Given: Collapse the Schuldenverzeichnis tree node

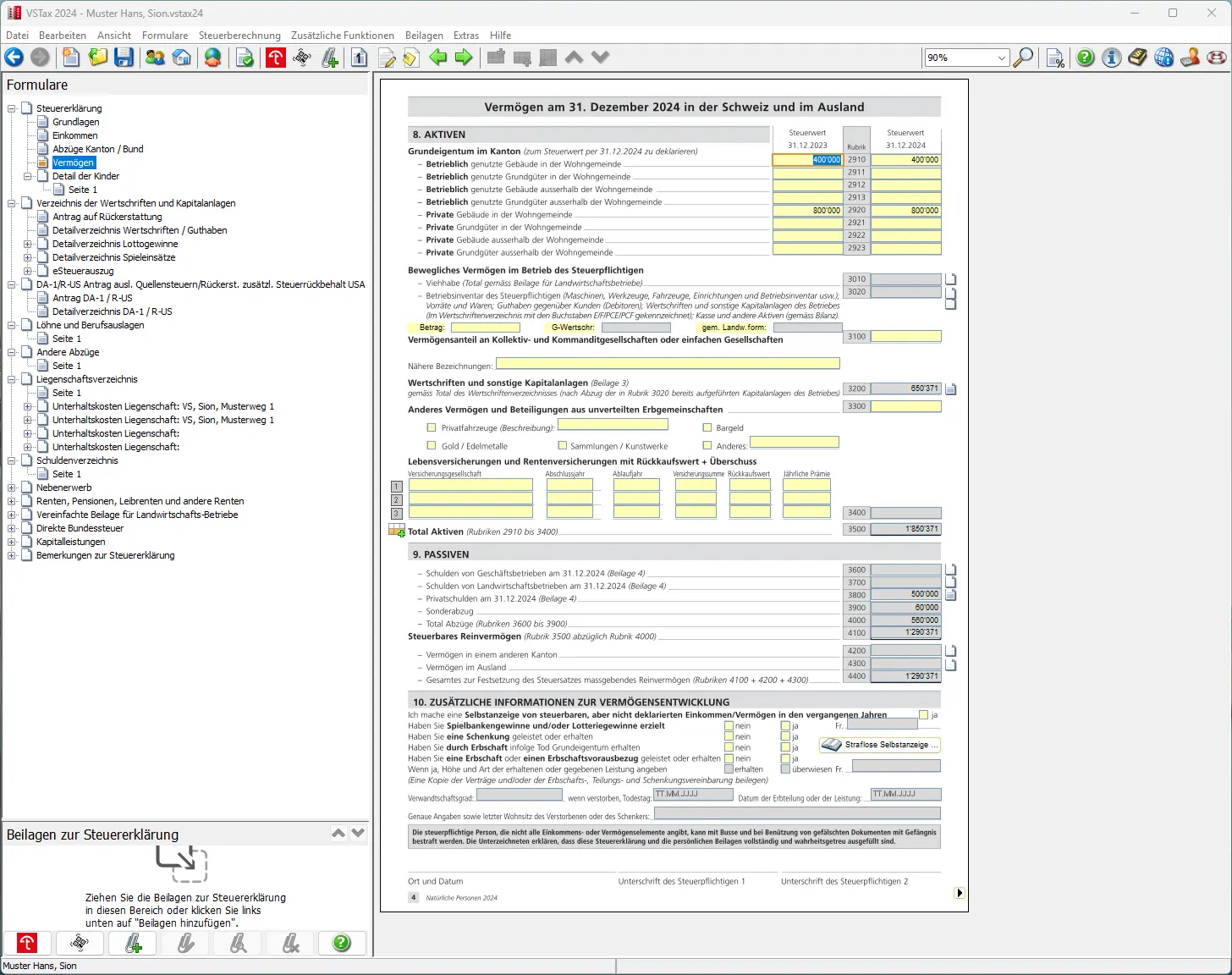Looking at the screenshot, I should click(12, 460).
